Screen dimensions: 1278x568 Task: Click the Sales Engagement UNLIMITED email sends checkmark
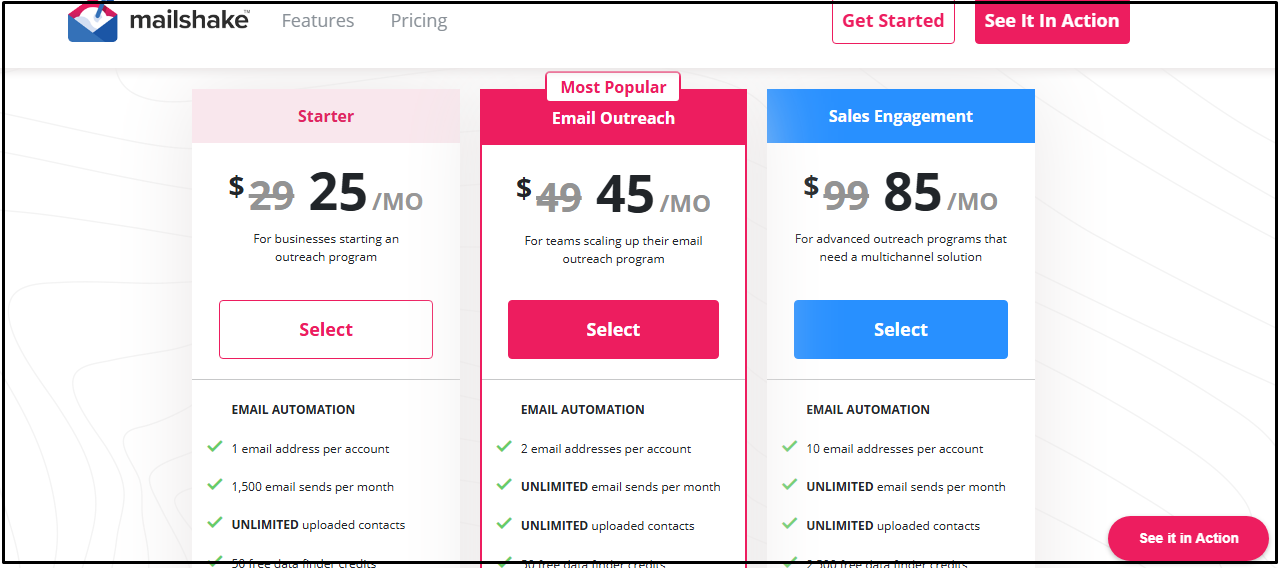coord(790,485)
